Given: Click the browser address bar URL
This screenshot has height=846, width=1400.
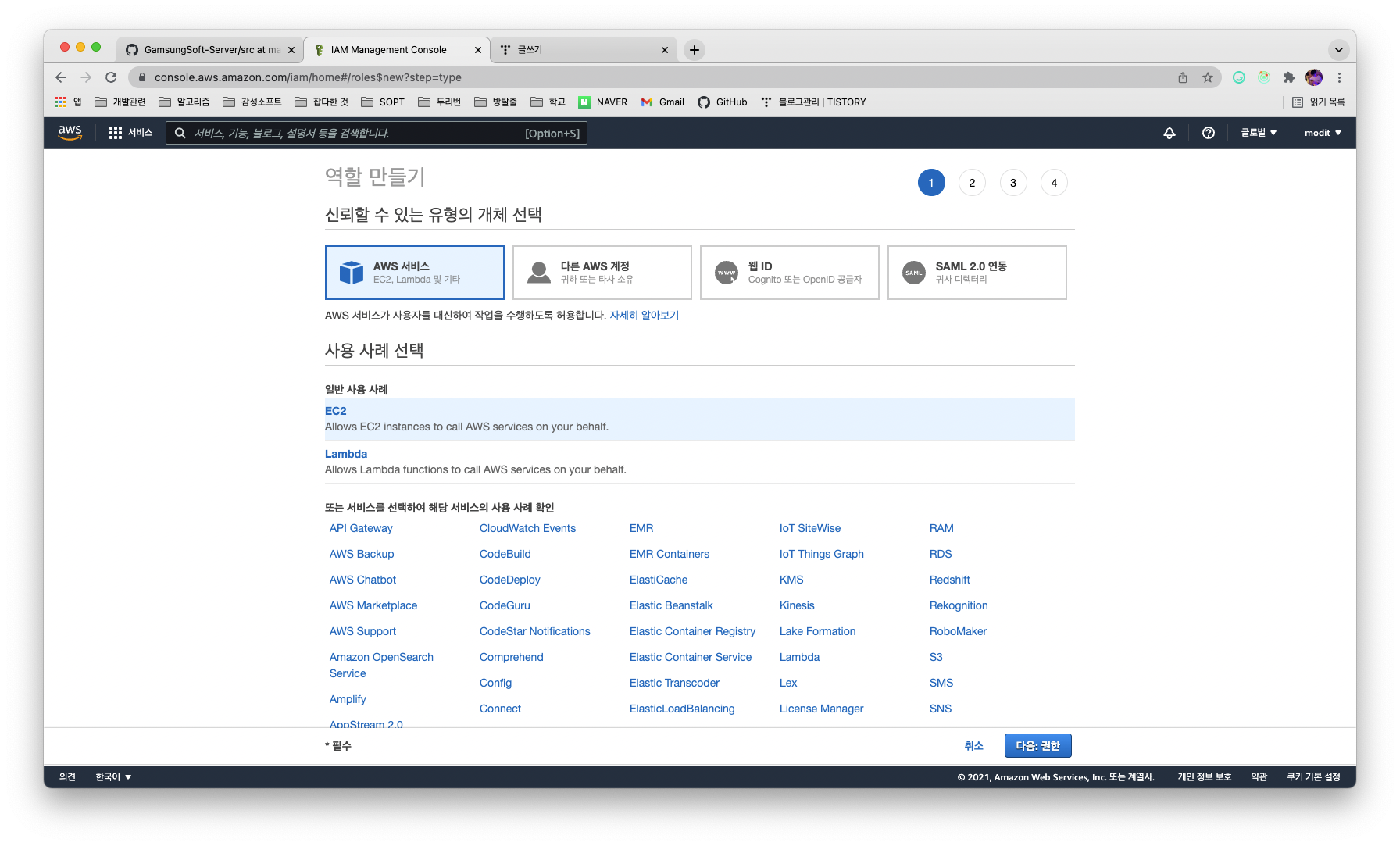Looking at the screenshot, I should click(308, 77).
